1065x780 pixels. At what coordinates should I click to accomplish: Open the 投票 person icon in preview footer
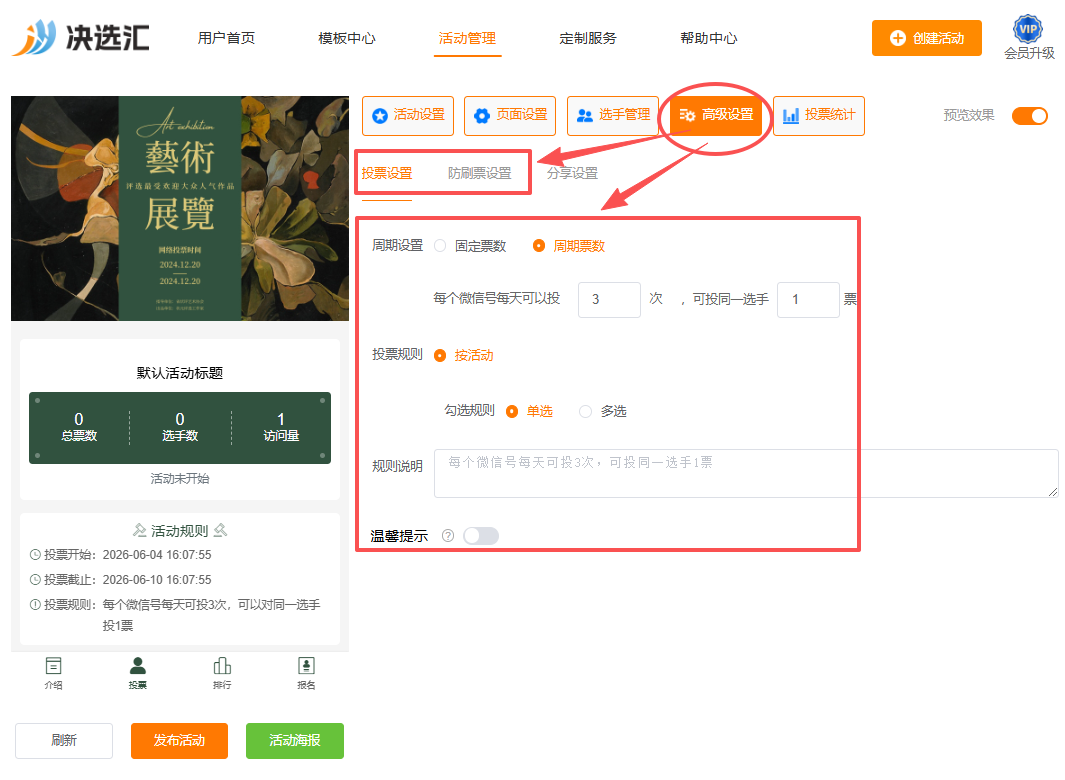coord(138,666)
